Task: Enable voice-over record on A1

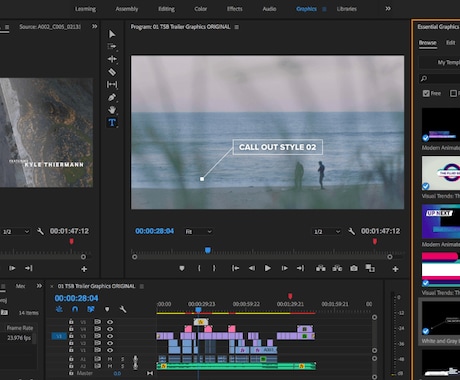Action: (135, 359)
